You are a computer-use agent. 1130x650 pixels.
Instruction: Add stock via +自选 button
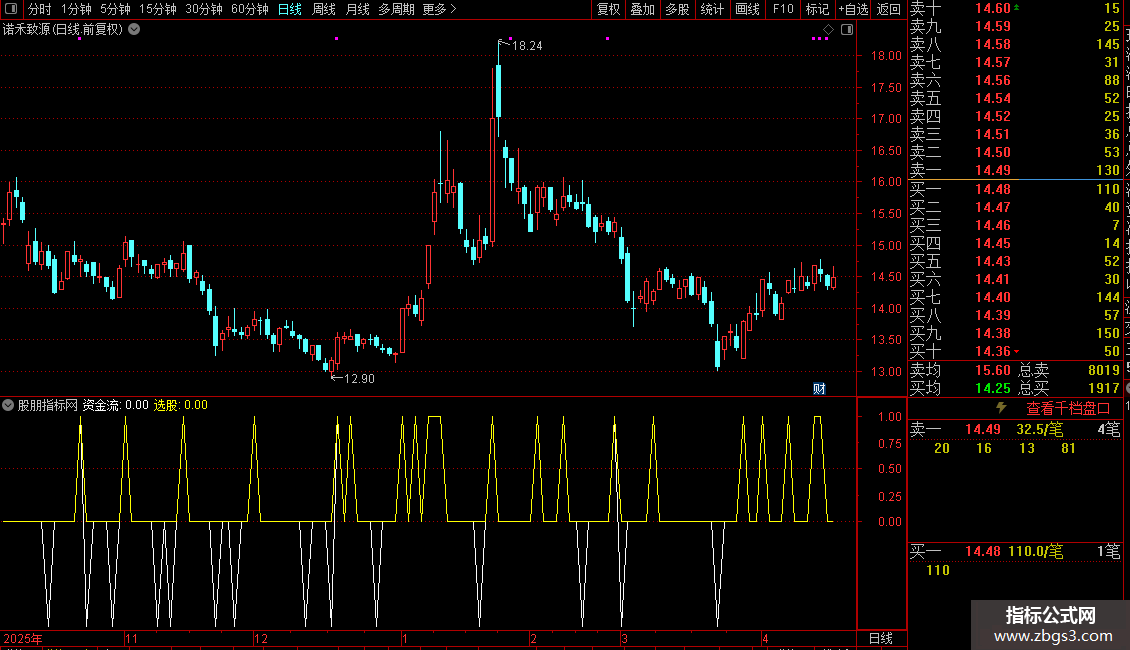[x=853, y=9]
